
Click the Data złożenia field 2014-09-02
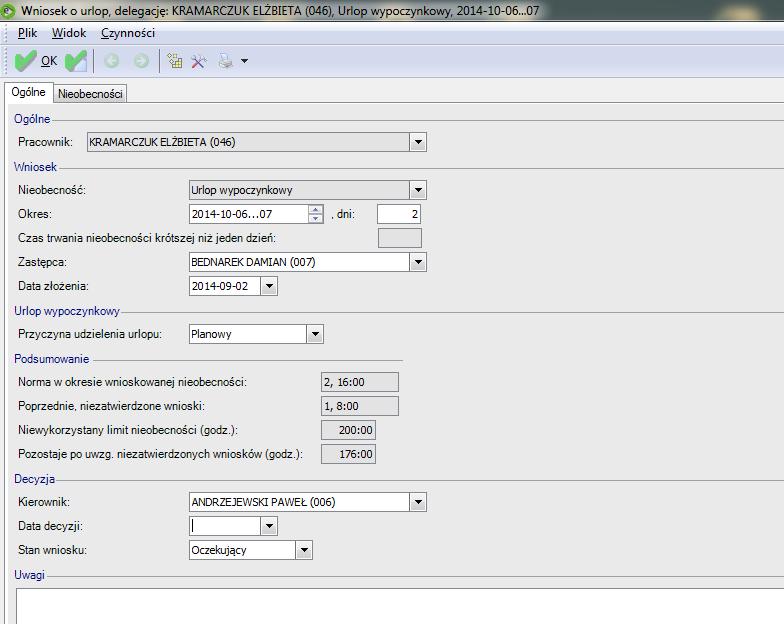click(x=225, y=286)
